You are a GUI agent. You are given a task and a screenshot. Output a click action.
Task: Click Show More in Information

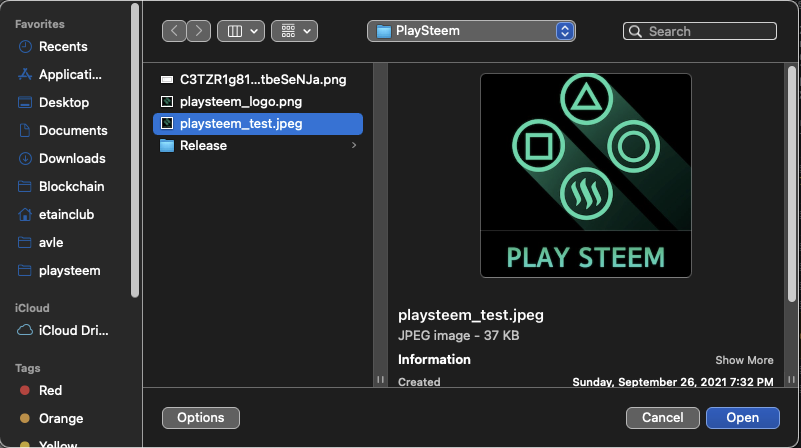[744, 360]
